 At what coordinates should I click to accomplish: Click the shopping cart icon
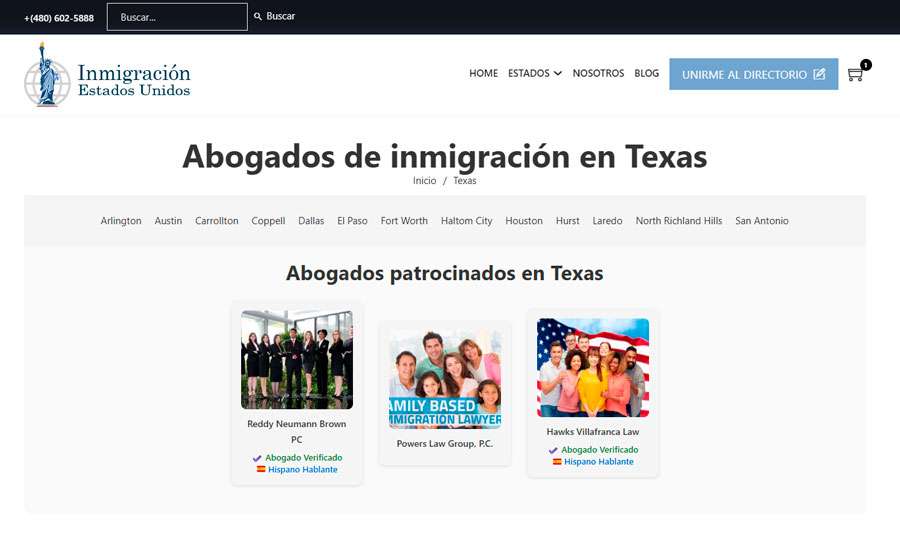click(x=855, y=74)
